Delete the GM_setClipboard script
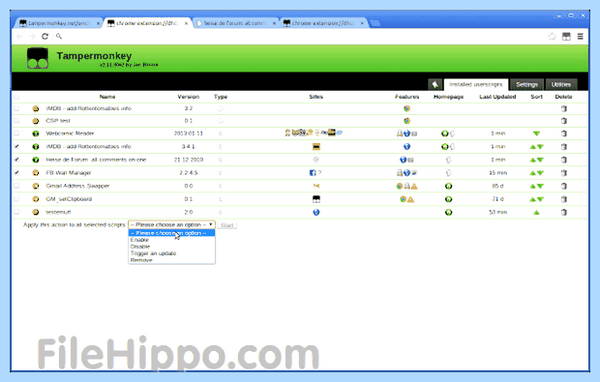Viewport: 600px width, 382px height. click(564, 199)
